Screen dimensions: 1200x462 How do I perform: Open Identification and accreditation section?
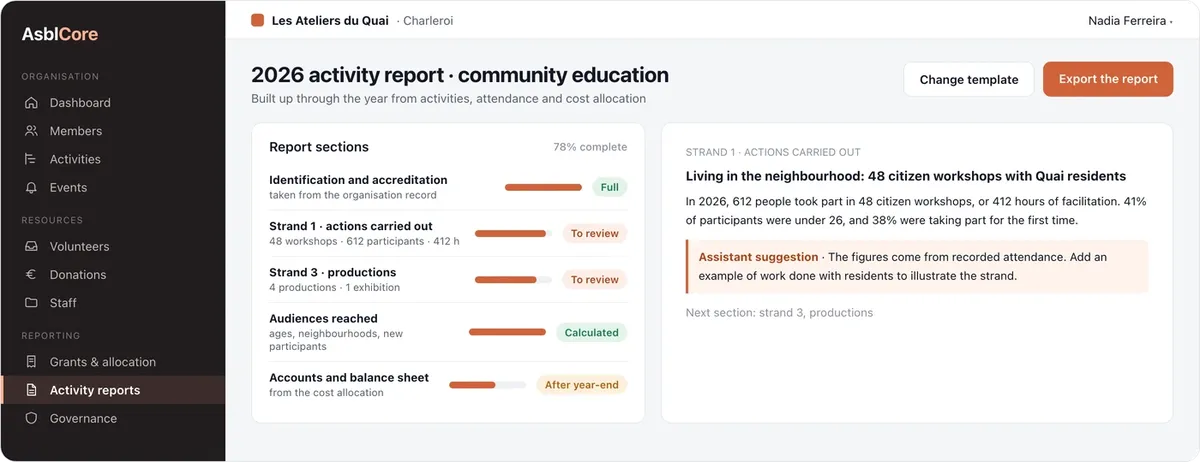pyautogui.click(x=448, y=187)
